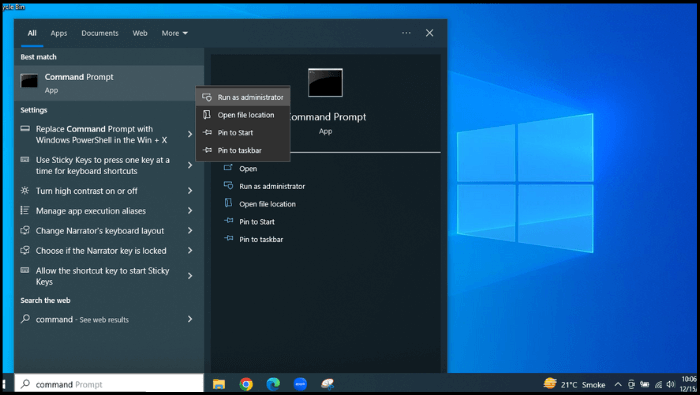700x395 pixels.
Task: Launch Microsoft Edge from the taskbar
Action: 273,384
